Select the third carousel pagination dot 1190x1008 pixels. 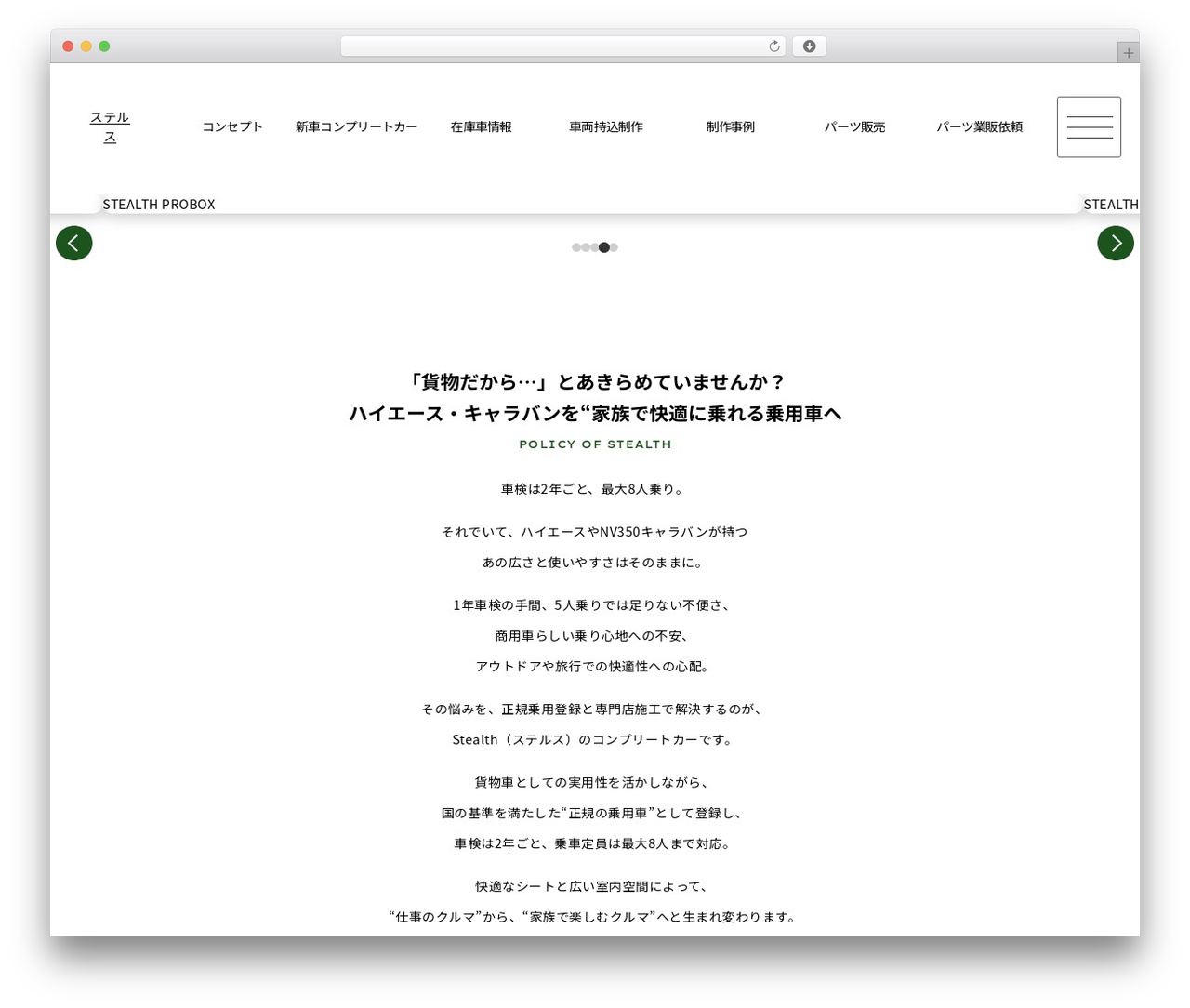(x=595, y=247)
